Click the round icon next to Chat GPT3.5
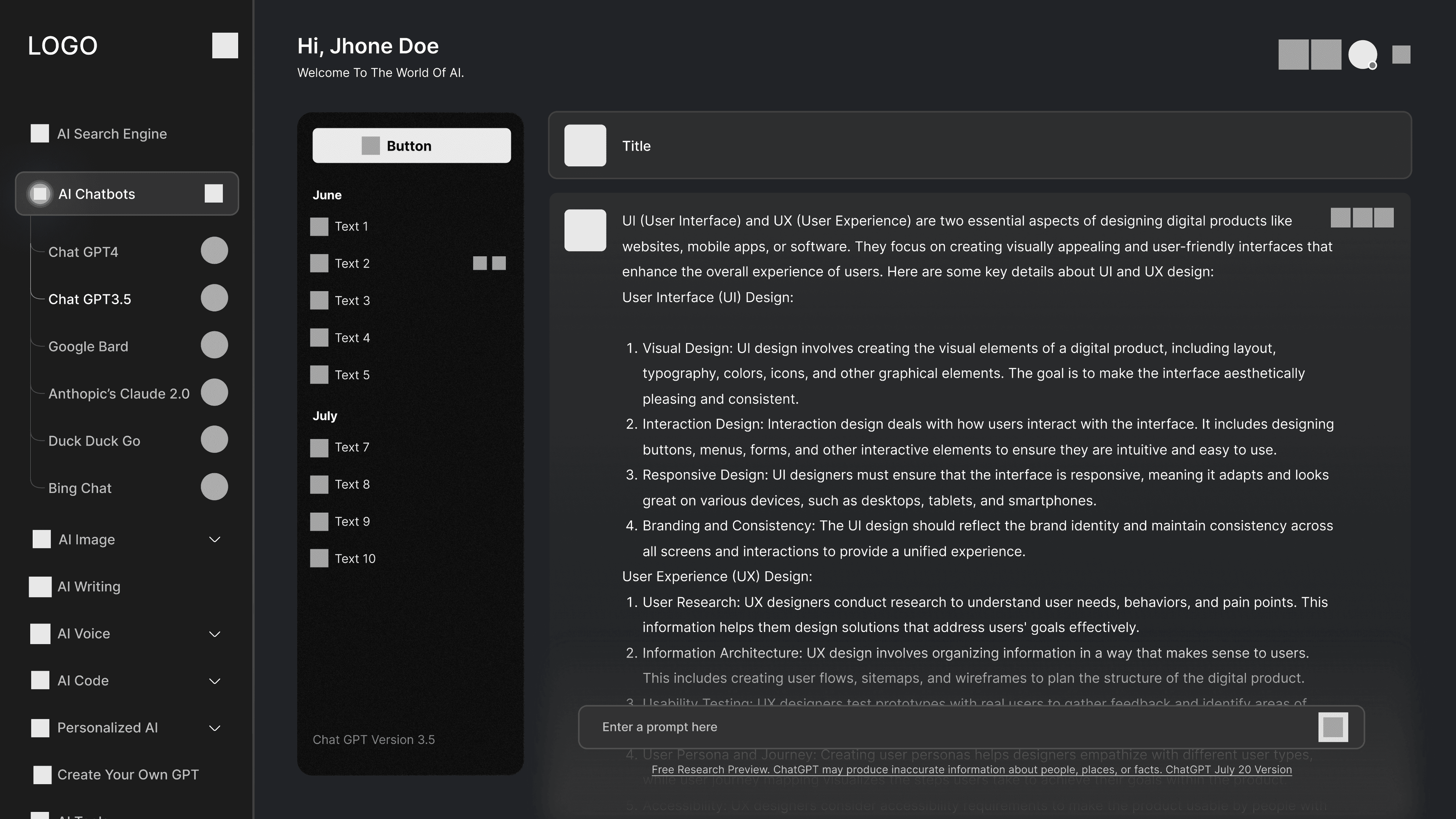1456x819 pixels. [x=214, y=298]
